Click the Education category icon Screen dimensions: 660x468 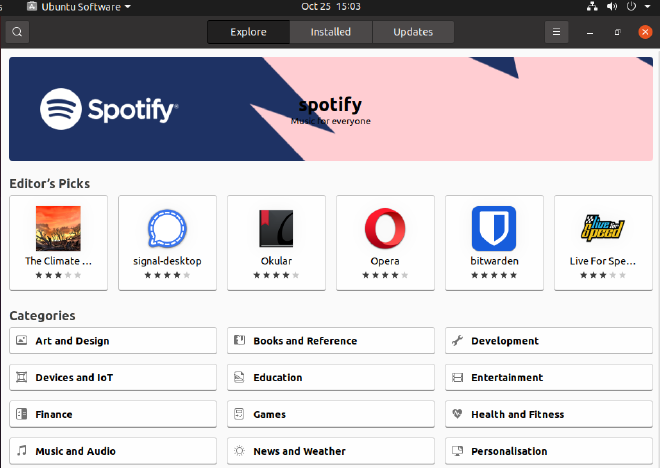(240, 377)
